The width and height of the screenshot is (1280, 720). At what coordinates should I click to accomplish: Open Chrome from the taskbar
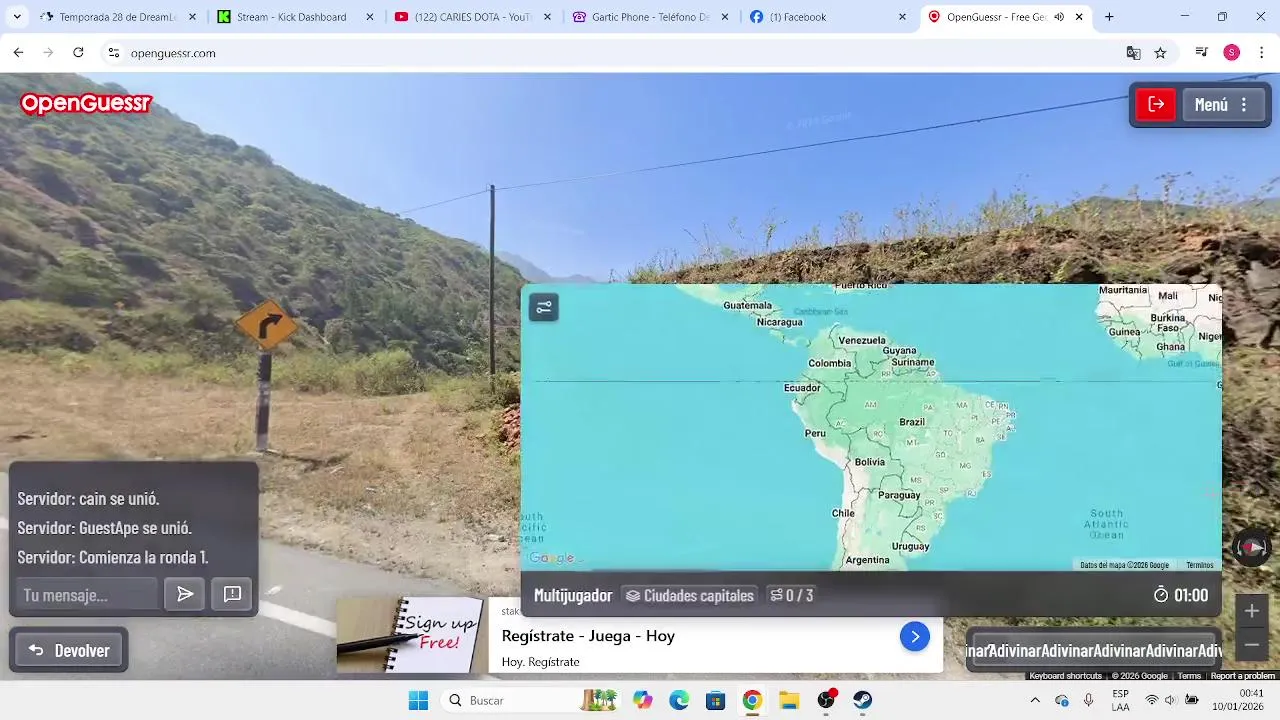pos(752,700)
